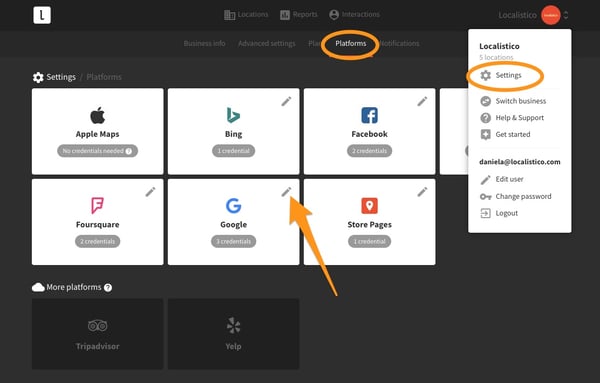
Task: Click the Store Pages logo
Action: point(369,205)
